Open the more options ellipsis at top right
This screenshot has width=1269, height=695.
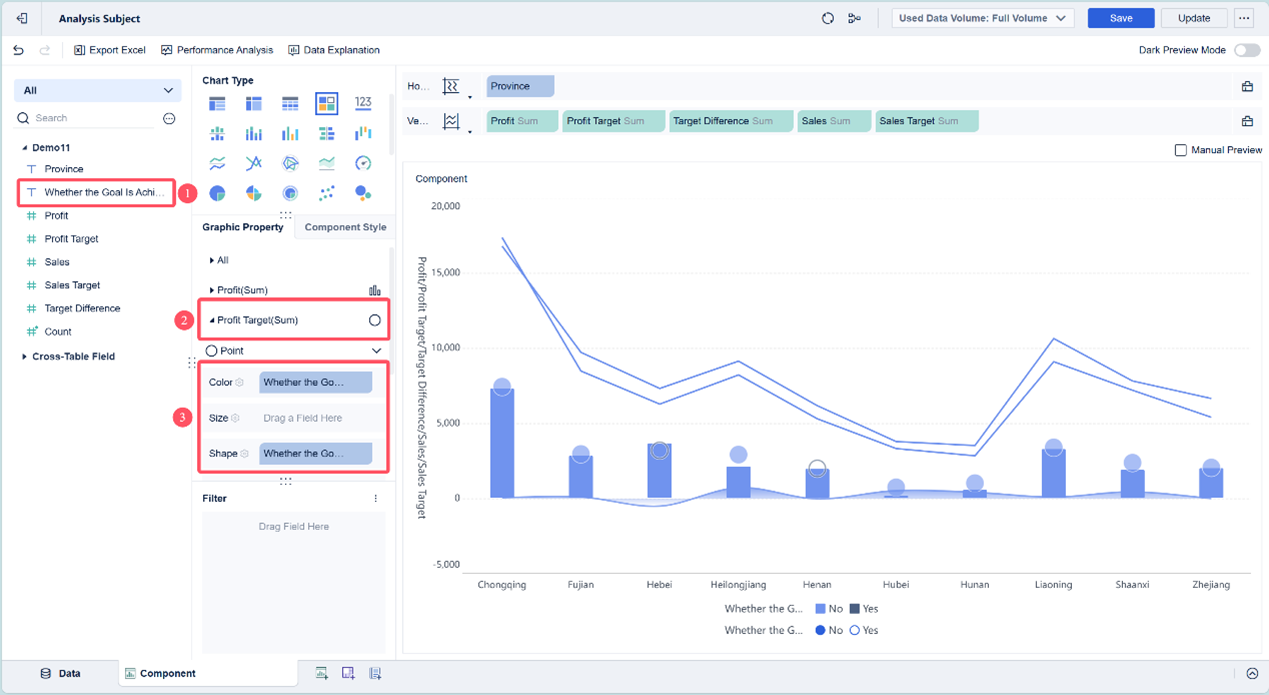point(1244,18)
